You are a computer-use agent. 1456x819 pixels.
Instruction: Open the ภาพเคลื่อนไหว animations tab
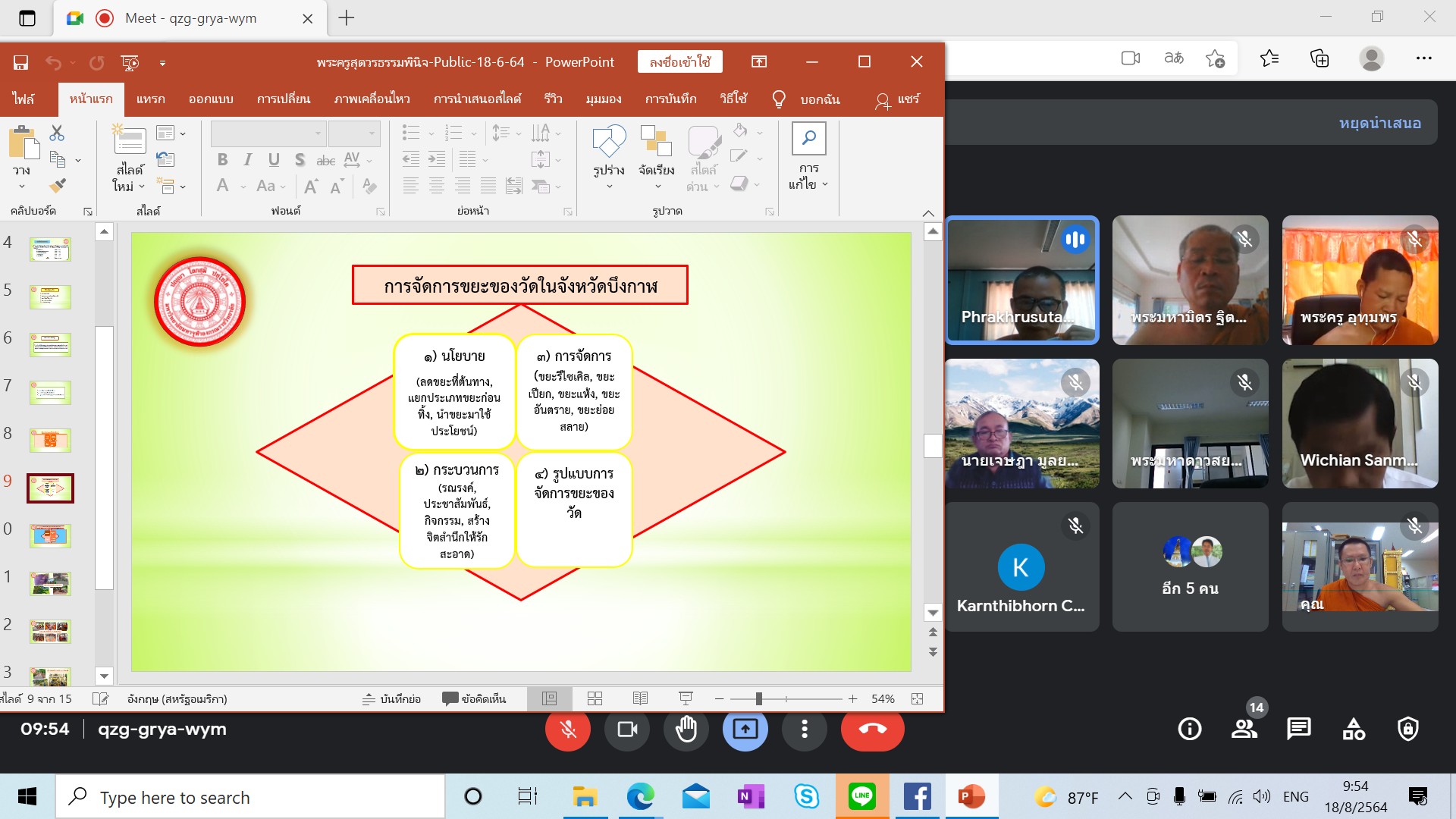click(372, 99)
